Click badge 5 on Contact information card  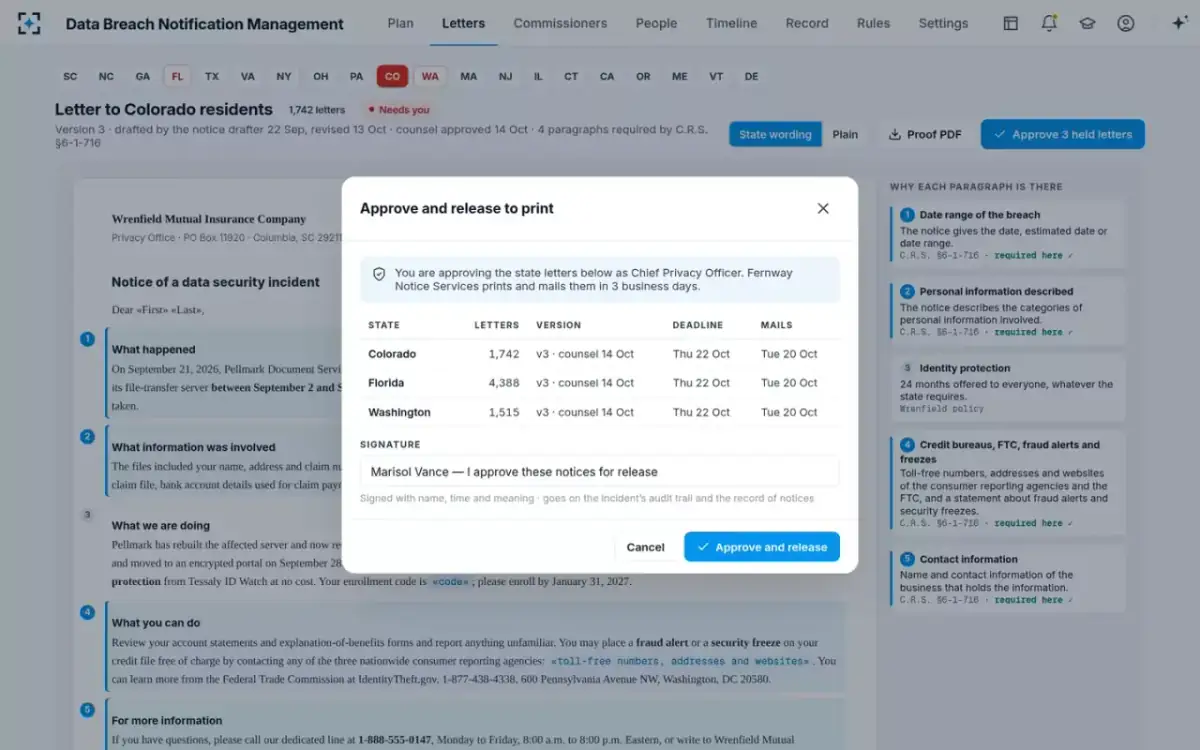click(x=907, y=559)
